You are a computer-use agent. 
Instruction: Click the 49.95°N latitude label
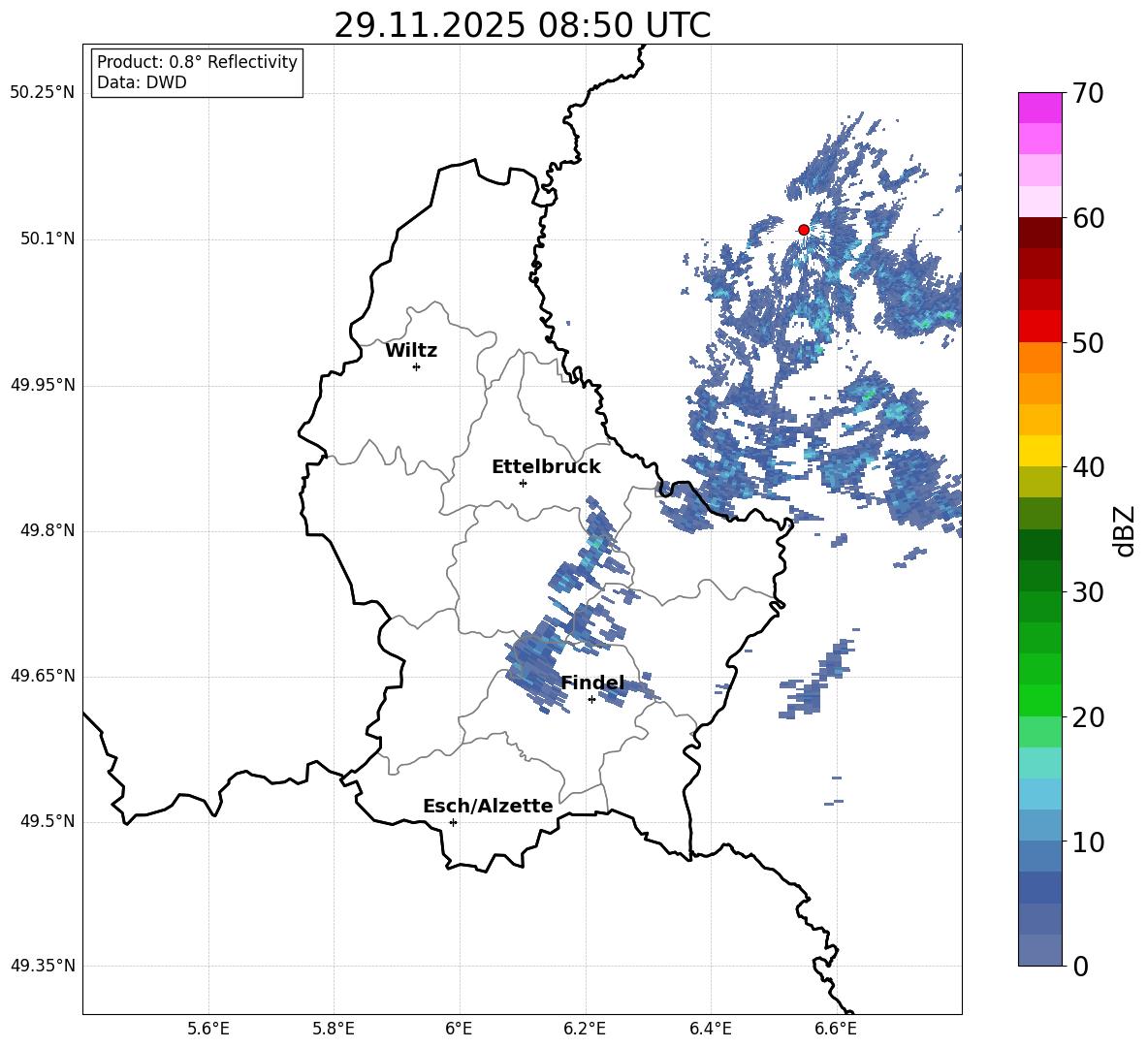point(42,385)
